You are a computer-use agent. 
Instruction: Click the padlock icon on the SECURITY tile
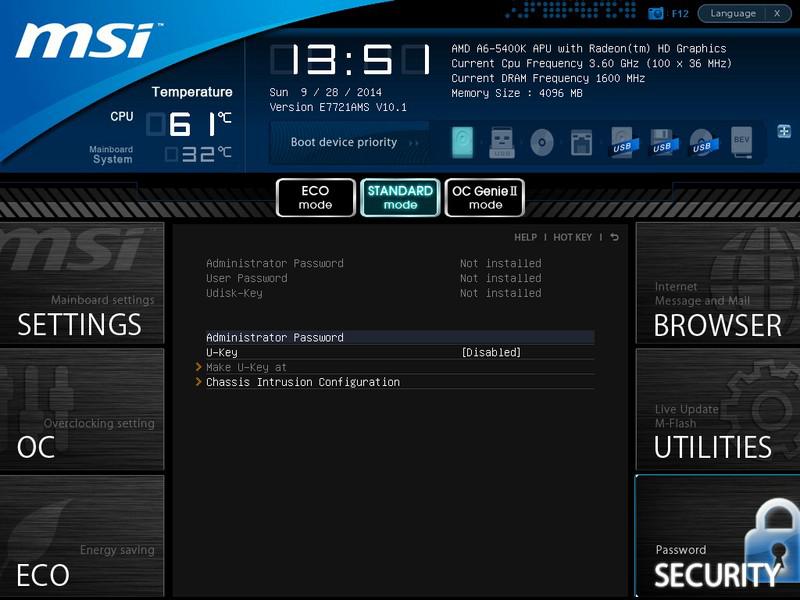point(773,541)
